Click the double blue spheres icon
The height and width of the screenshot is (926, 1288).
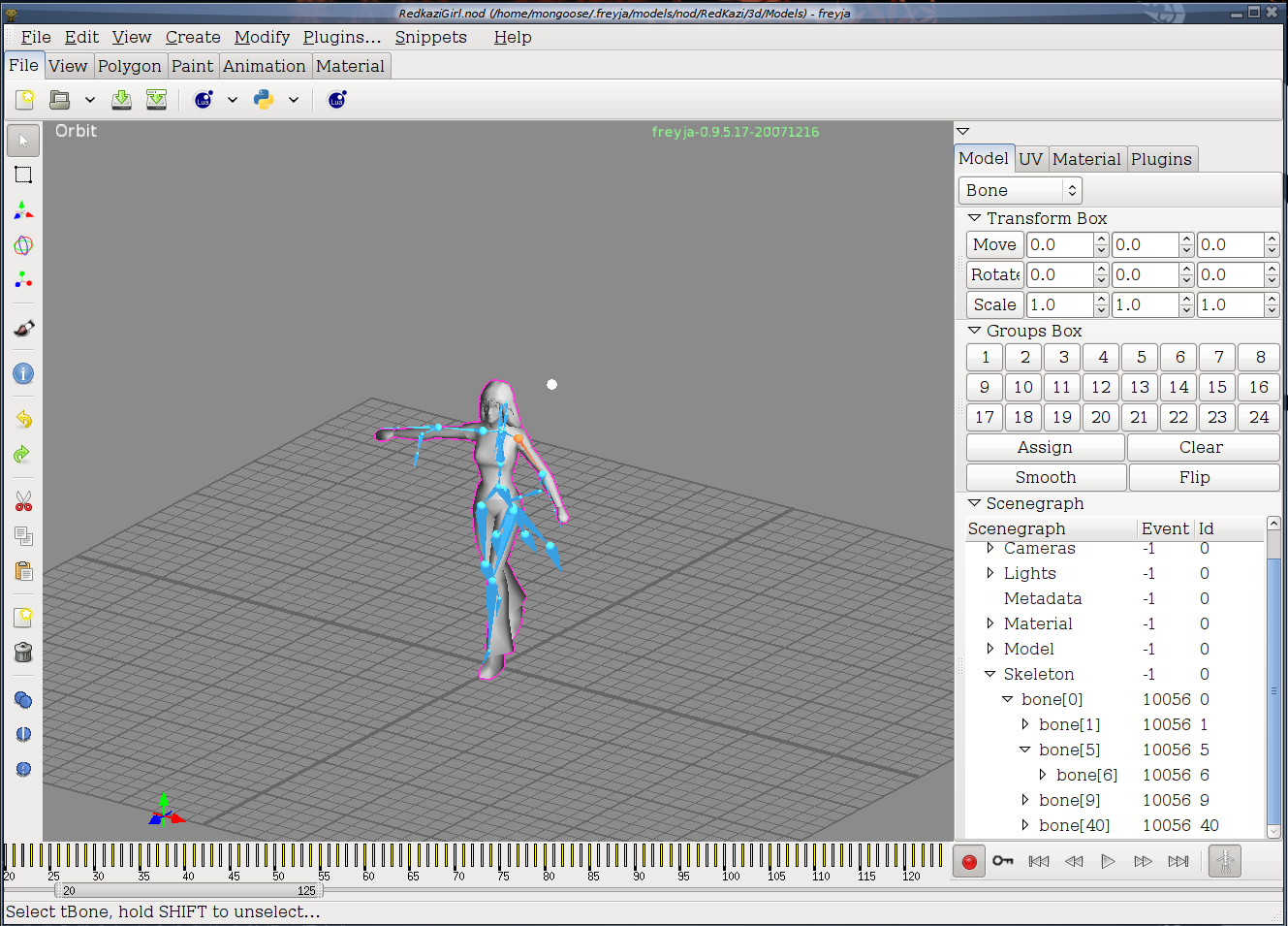23,700
